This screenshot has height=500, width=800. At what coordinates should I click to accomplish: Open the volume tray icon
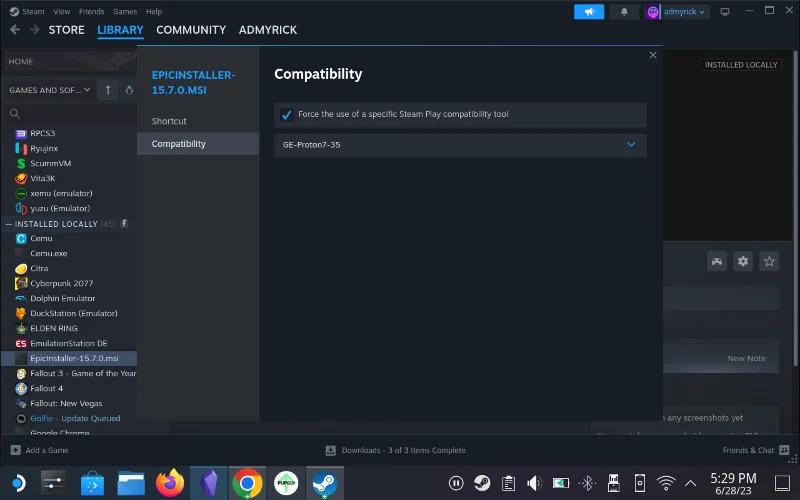(534, 483)
